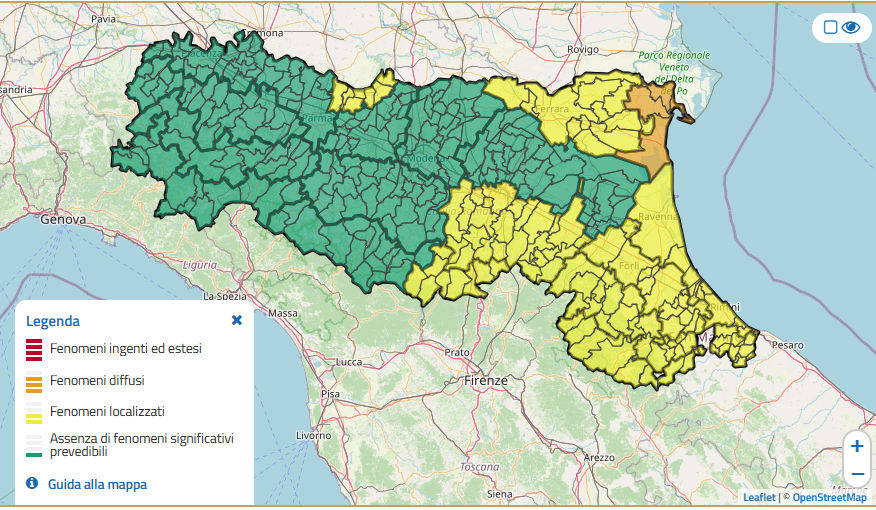Viewport: 876px width, 510px height.
Task: Open the Leaflet attribution link
Action: tap(759, 497)
